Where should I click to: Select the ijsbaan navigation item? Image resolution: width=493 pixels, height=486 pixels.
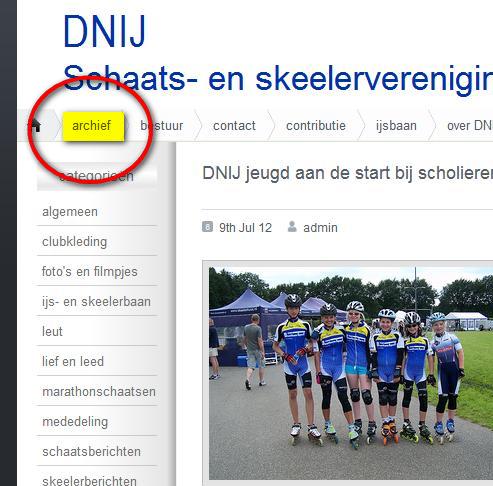click(x=396, y=126)
